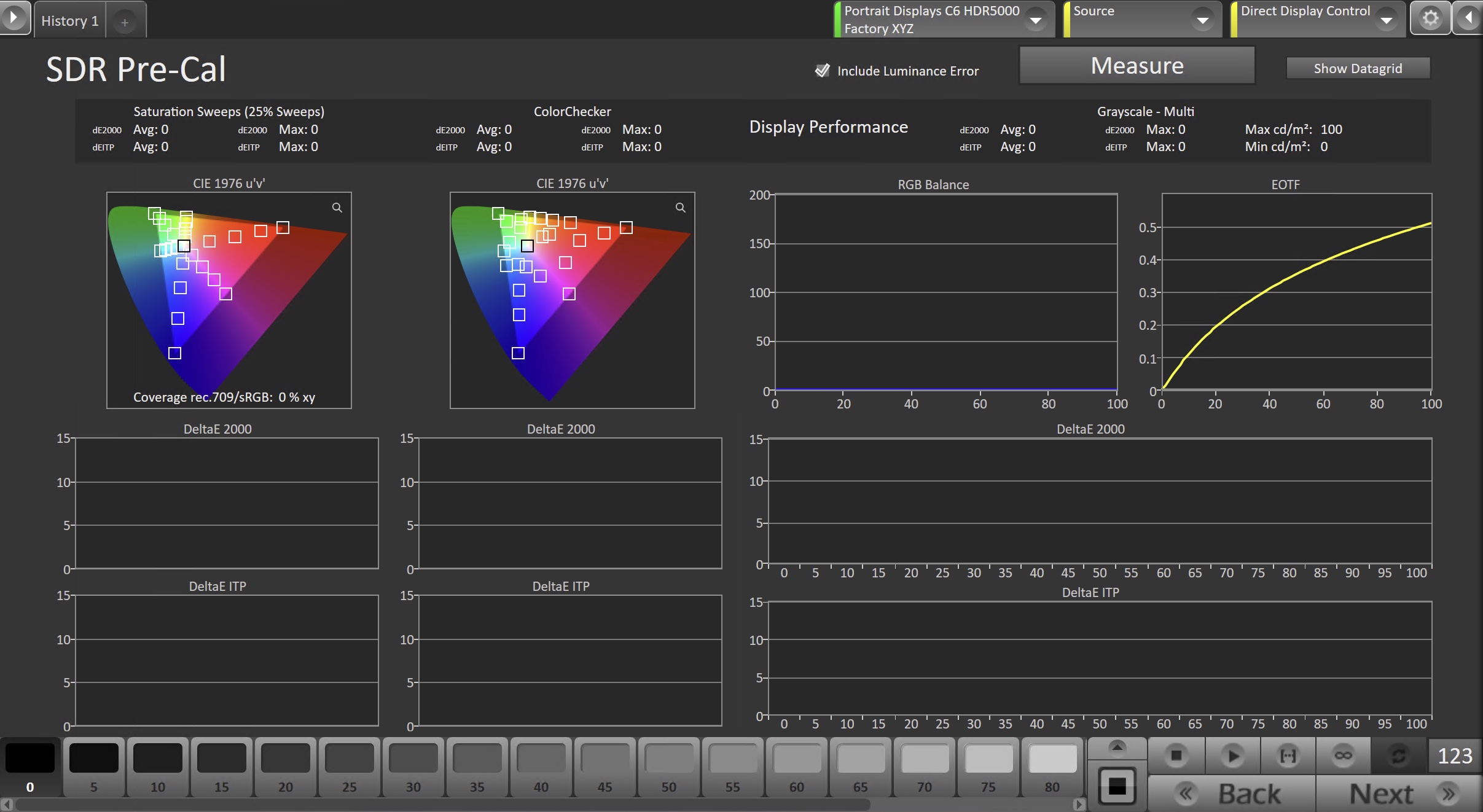The image size is (1483, 812).
Task: Click the refresh arrows icon
Action: pyautogui.click(x=1398, y=755)
